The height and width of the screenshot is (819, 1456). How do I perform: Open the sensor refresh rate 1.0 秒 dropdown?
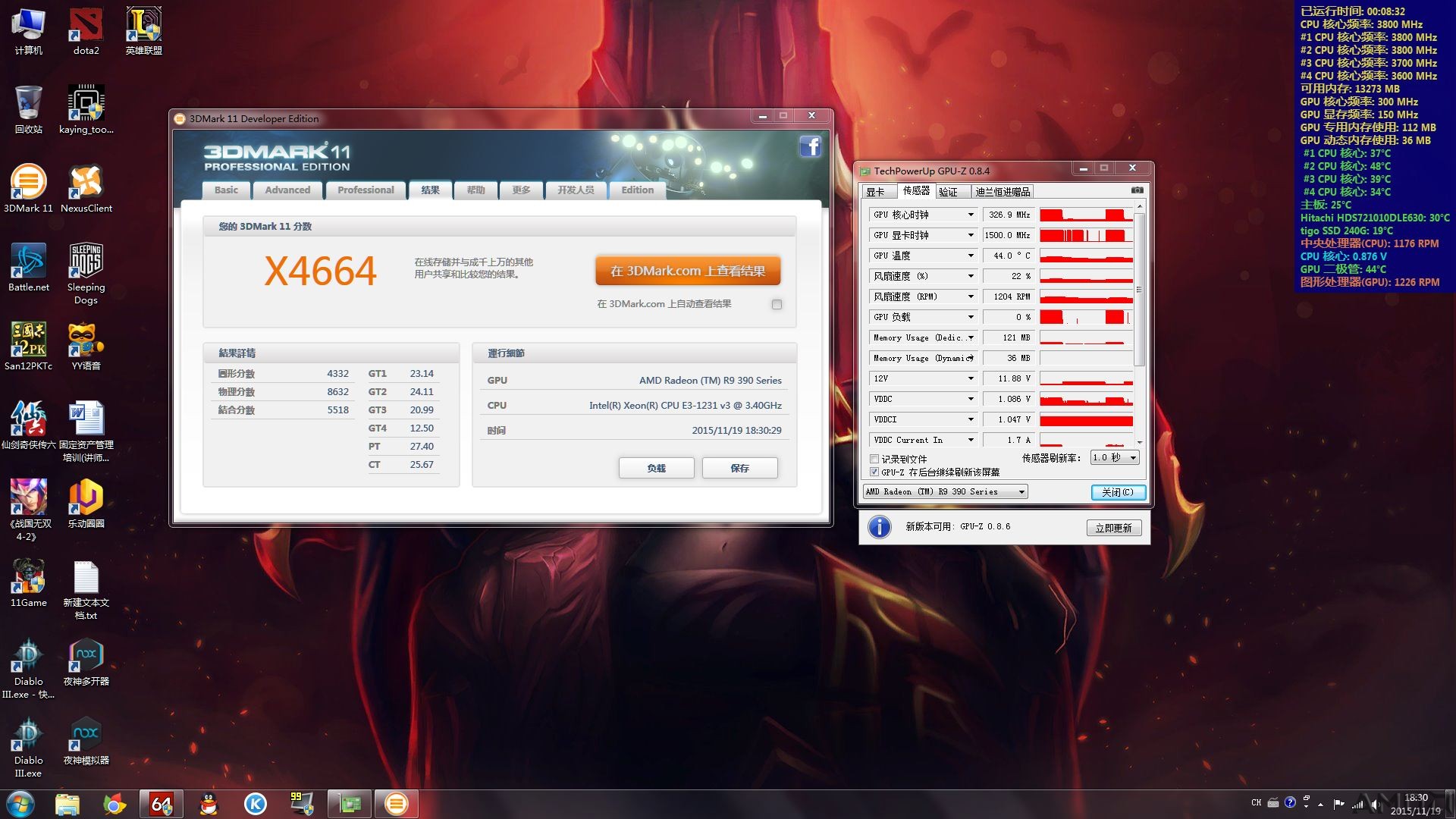[x=1115, y=457]
